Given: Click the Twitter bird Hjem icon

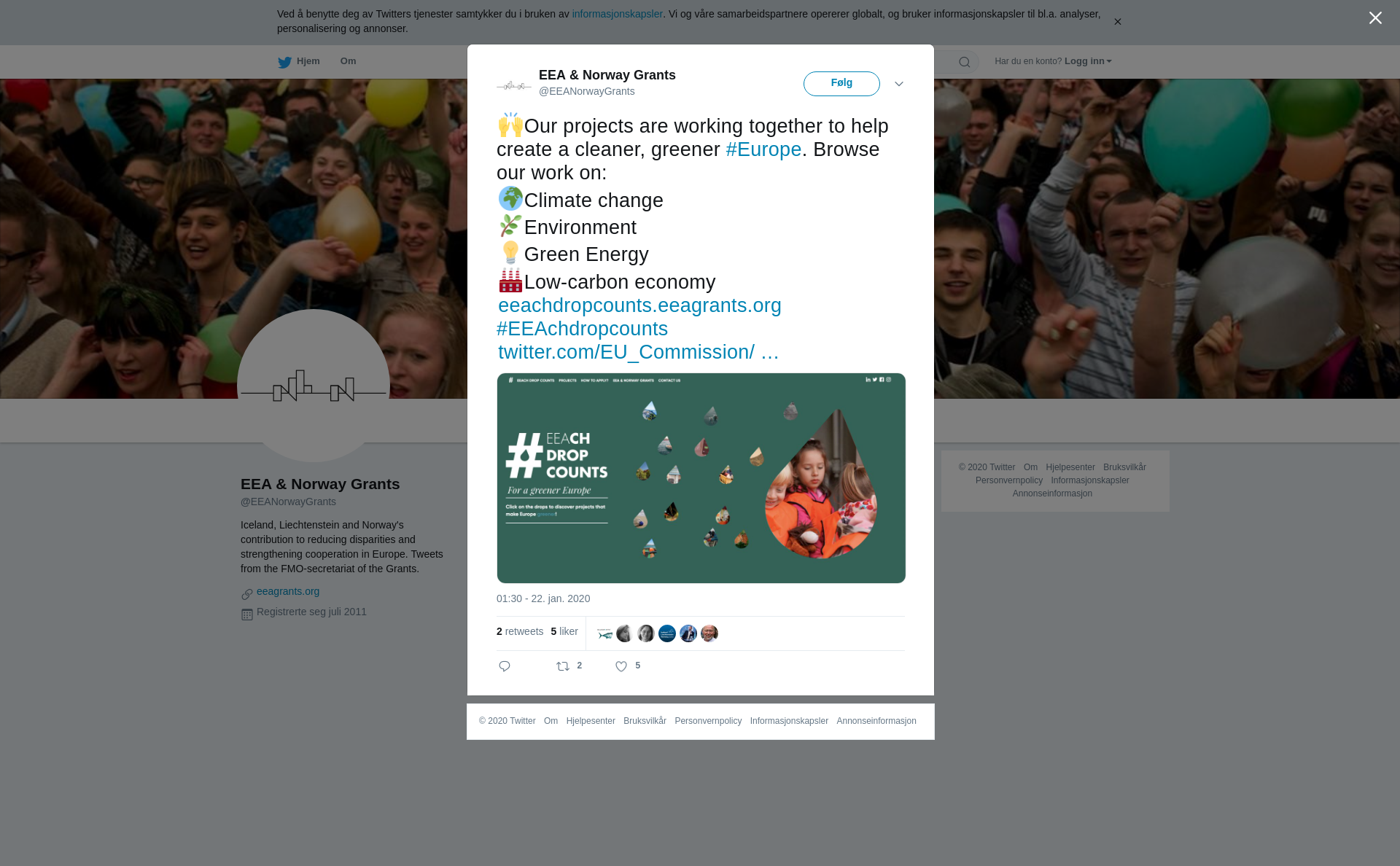Looking at the screenshot, I should point(284,62).
